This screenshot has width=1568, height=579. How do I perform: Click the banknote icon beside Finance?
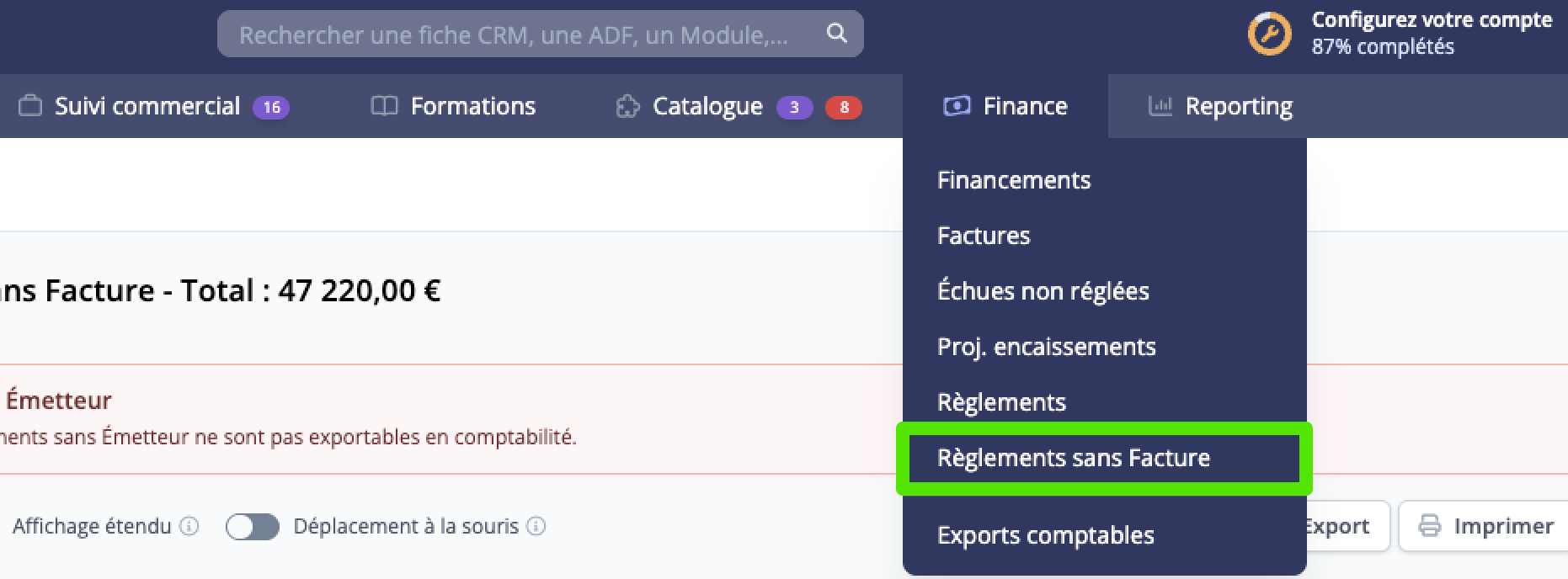(x=957, y=106)
